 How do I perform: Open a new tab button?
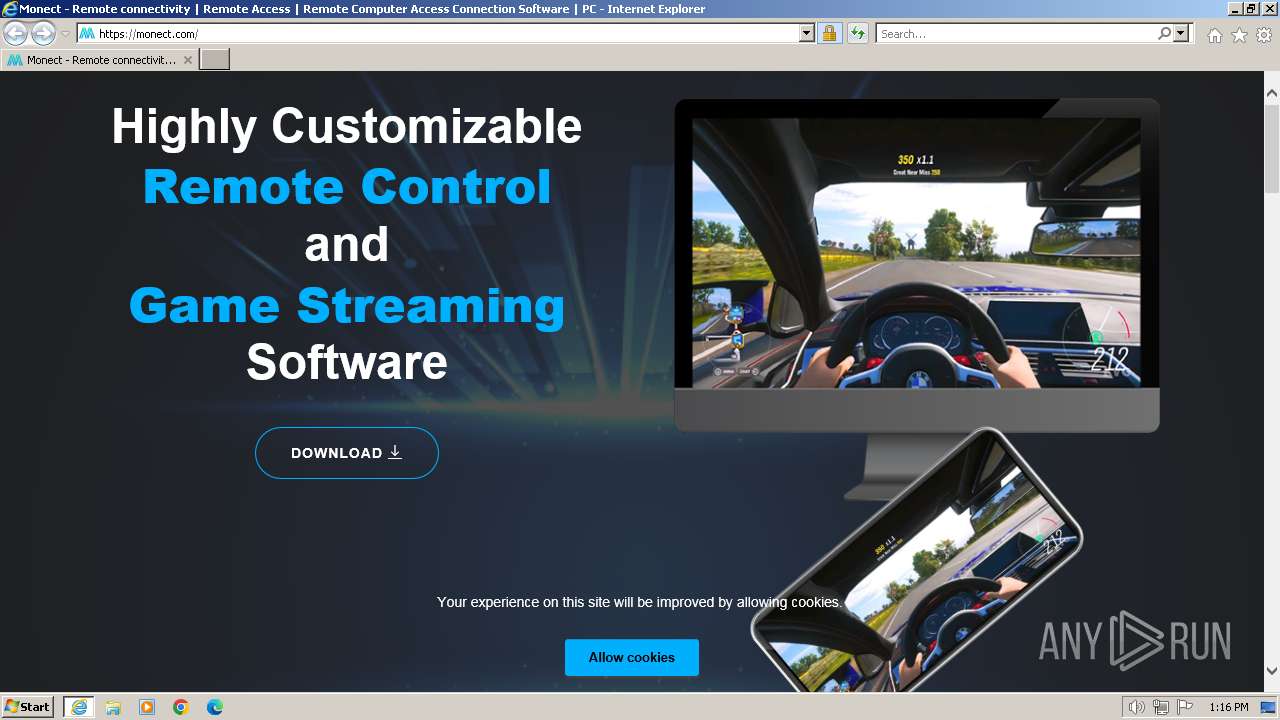tap(215, 60)
